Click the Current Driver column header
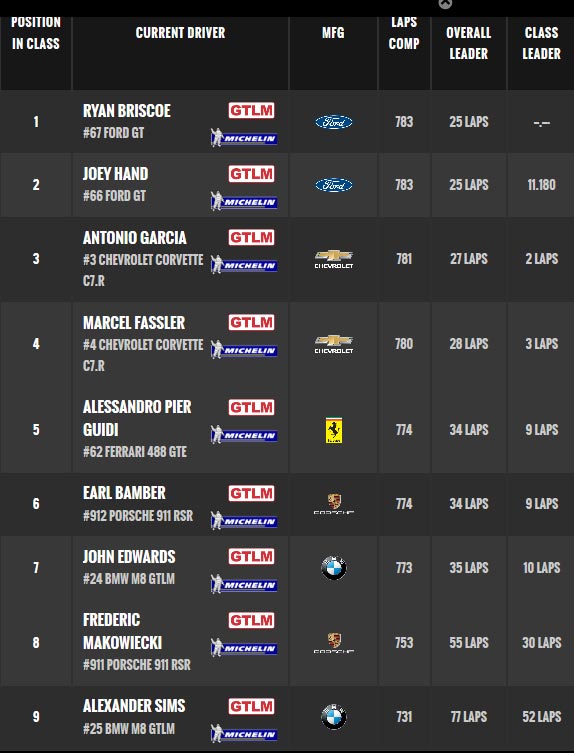 tap(180, 33)
